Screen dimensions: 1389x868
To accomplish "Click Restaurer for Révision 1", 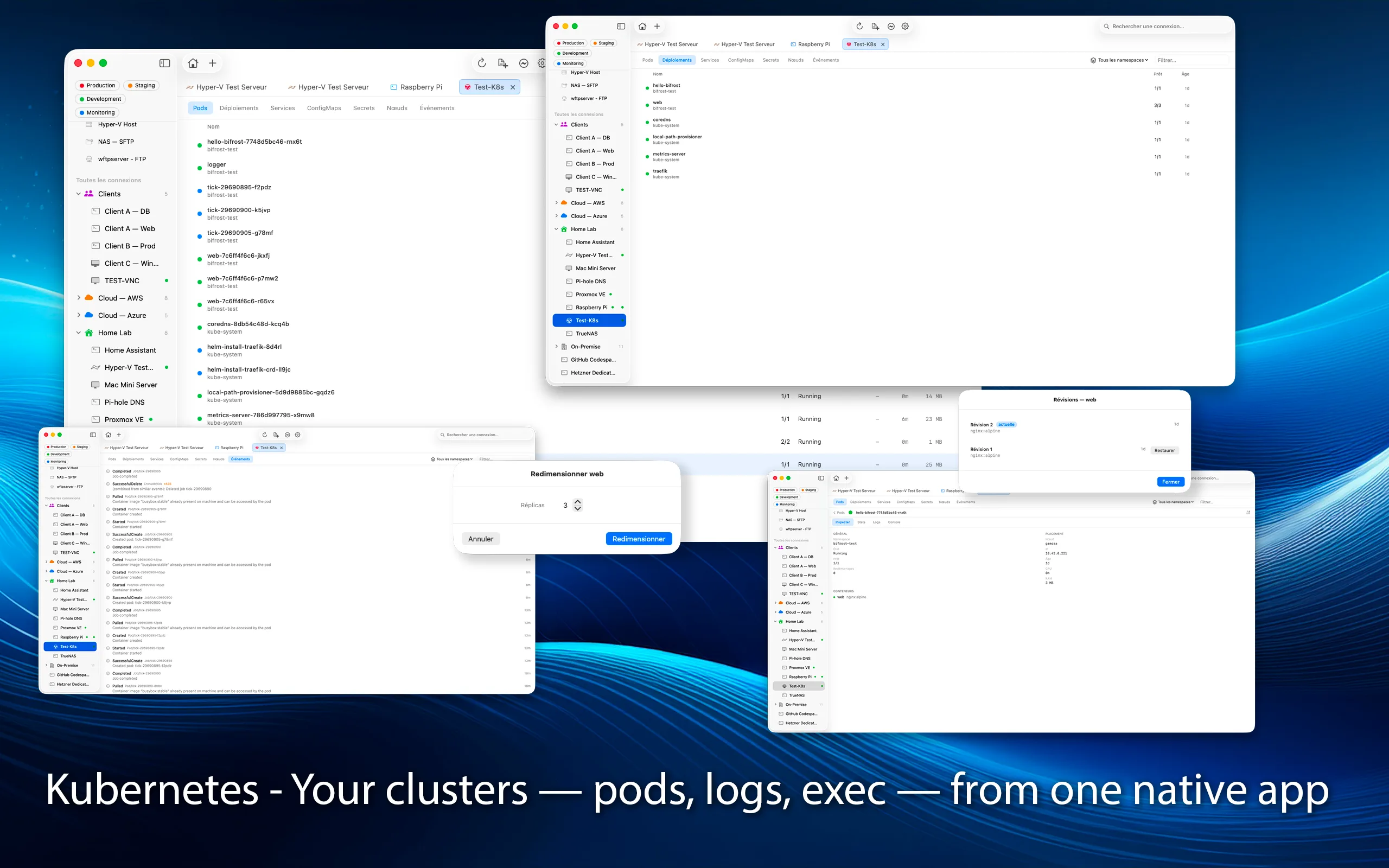I will click(1164, 451).
